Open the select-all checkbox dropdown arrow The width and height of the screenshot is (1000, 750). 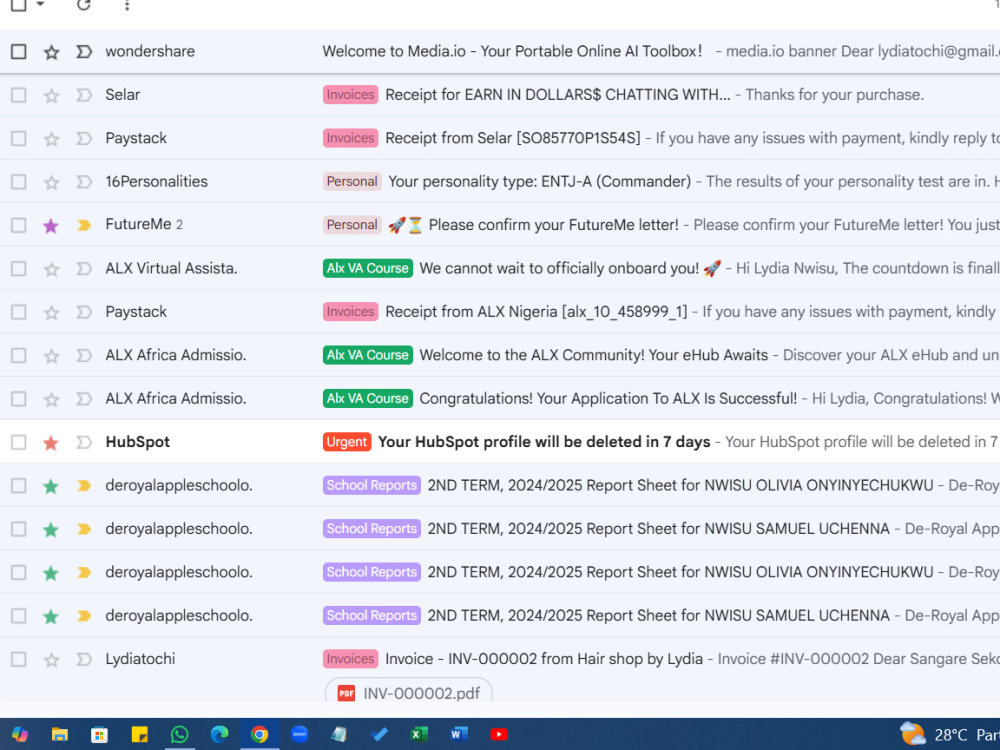coord(40,4)
